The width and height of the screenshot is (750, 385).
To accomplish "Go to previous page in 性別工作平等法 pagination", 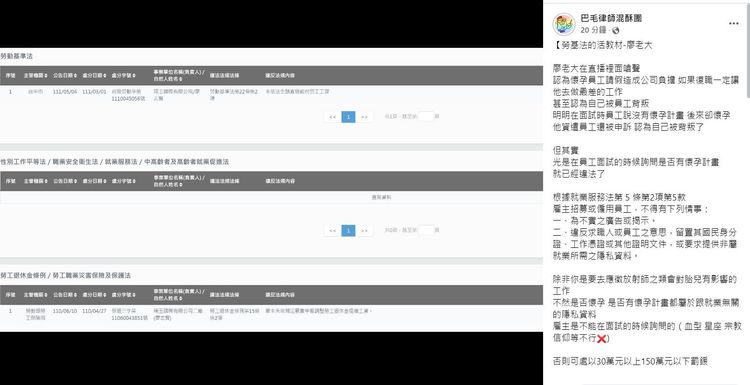I will tap(332, 231).
